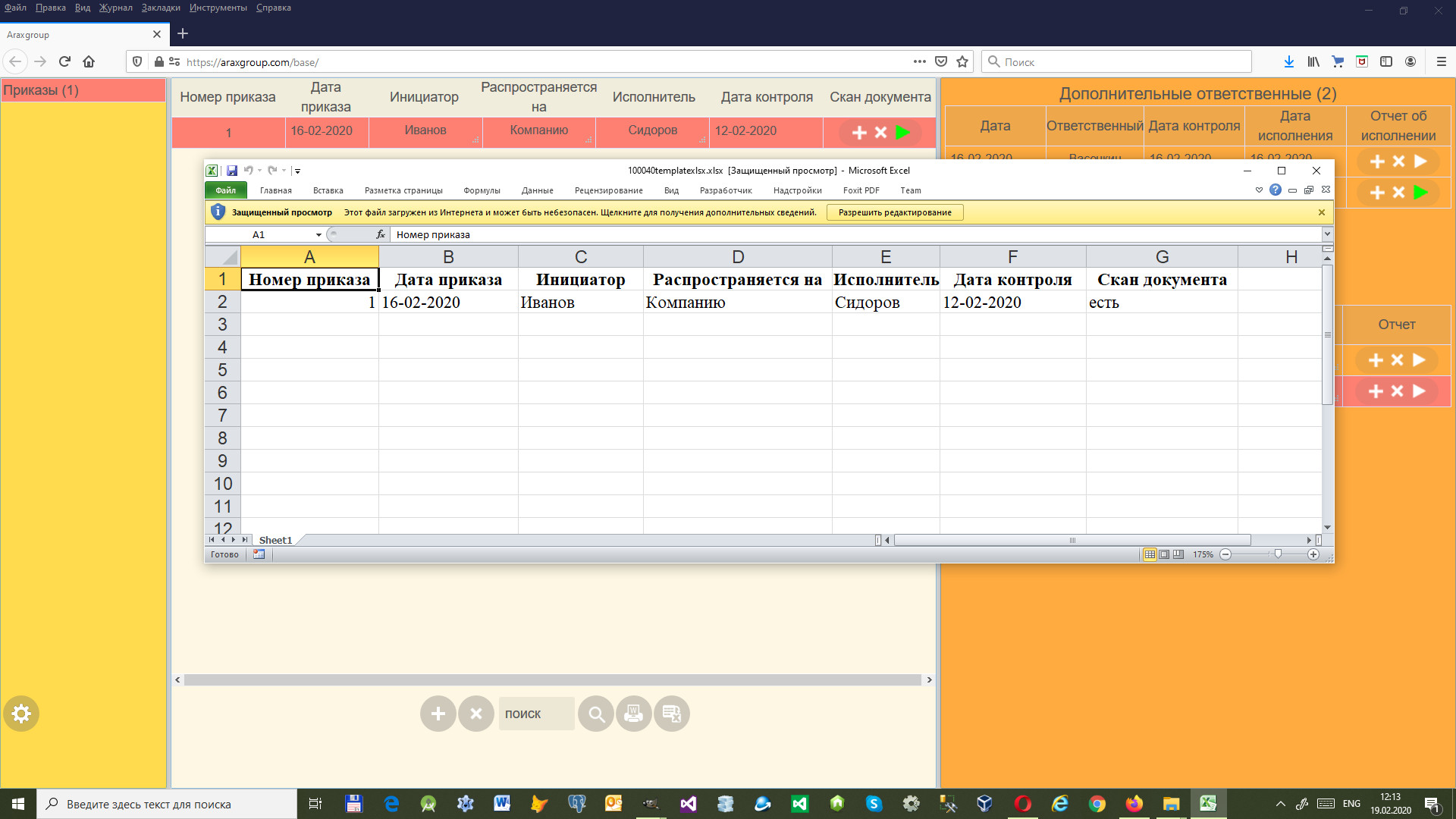Click Excel save icon in quick access toolbar

(x=232, y=171)
